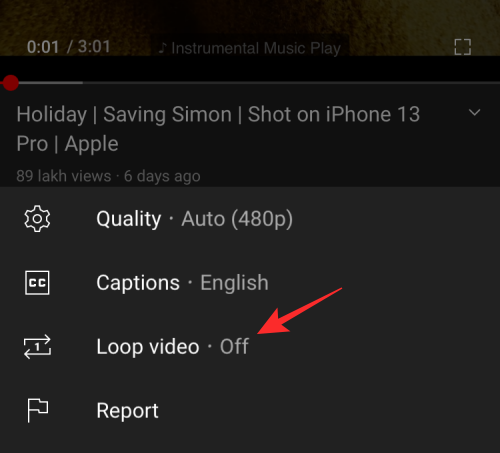Screen dimensions: 500x453
Task: Click the 0:01 / 3:01 time display
Action: 68,47
